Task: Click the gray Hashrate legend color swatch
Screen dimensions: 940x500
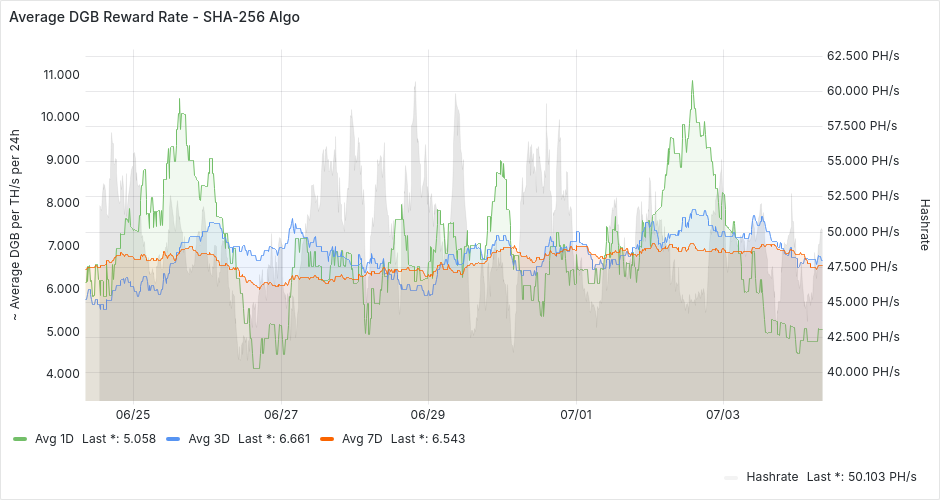Action: (x=731, y=477)
